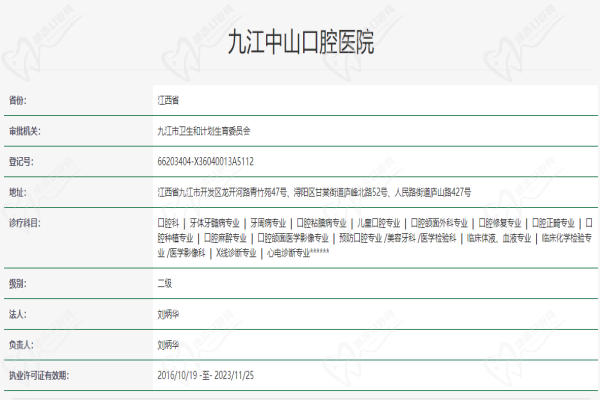
Task: Select the 负责人 label
Action: coord(21,345)
